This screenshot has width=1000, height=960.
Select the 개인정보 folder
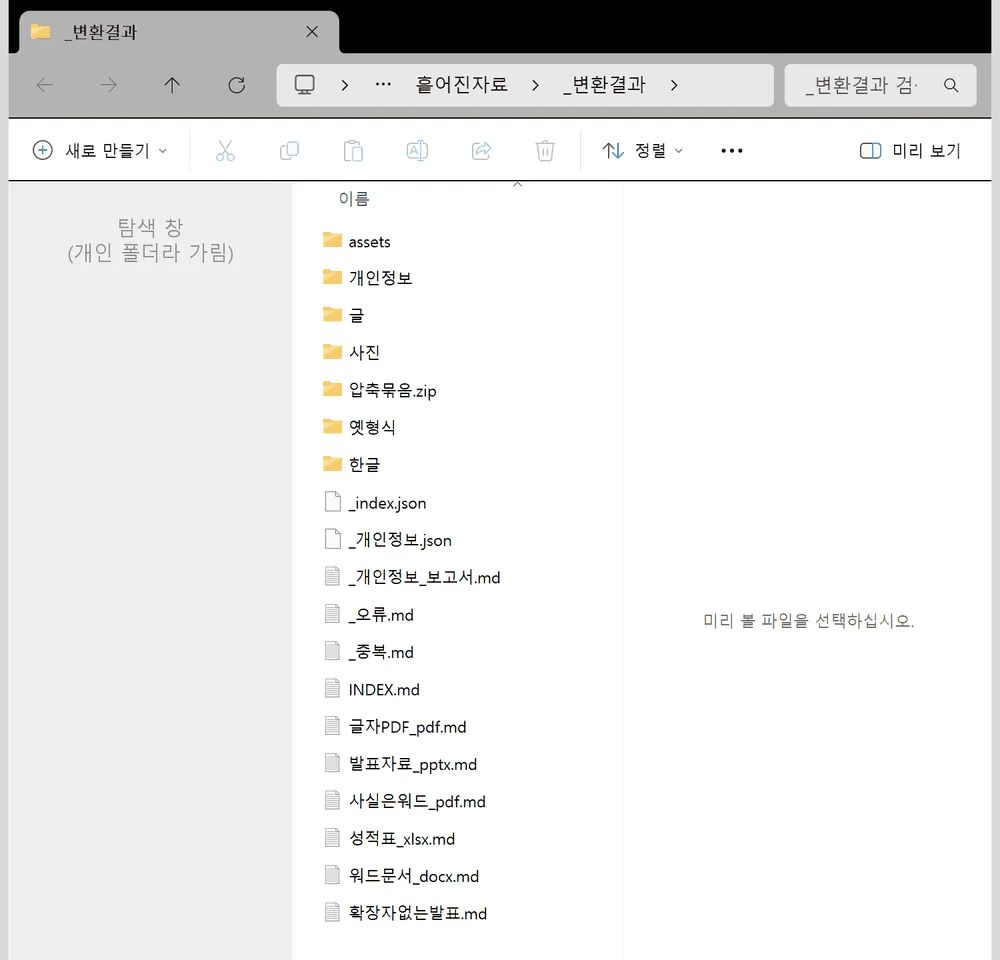tap(367, 277)
